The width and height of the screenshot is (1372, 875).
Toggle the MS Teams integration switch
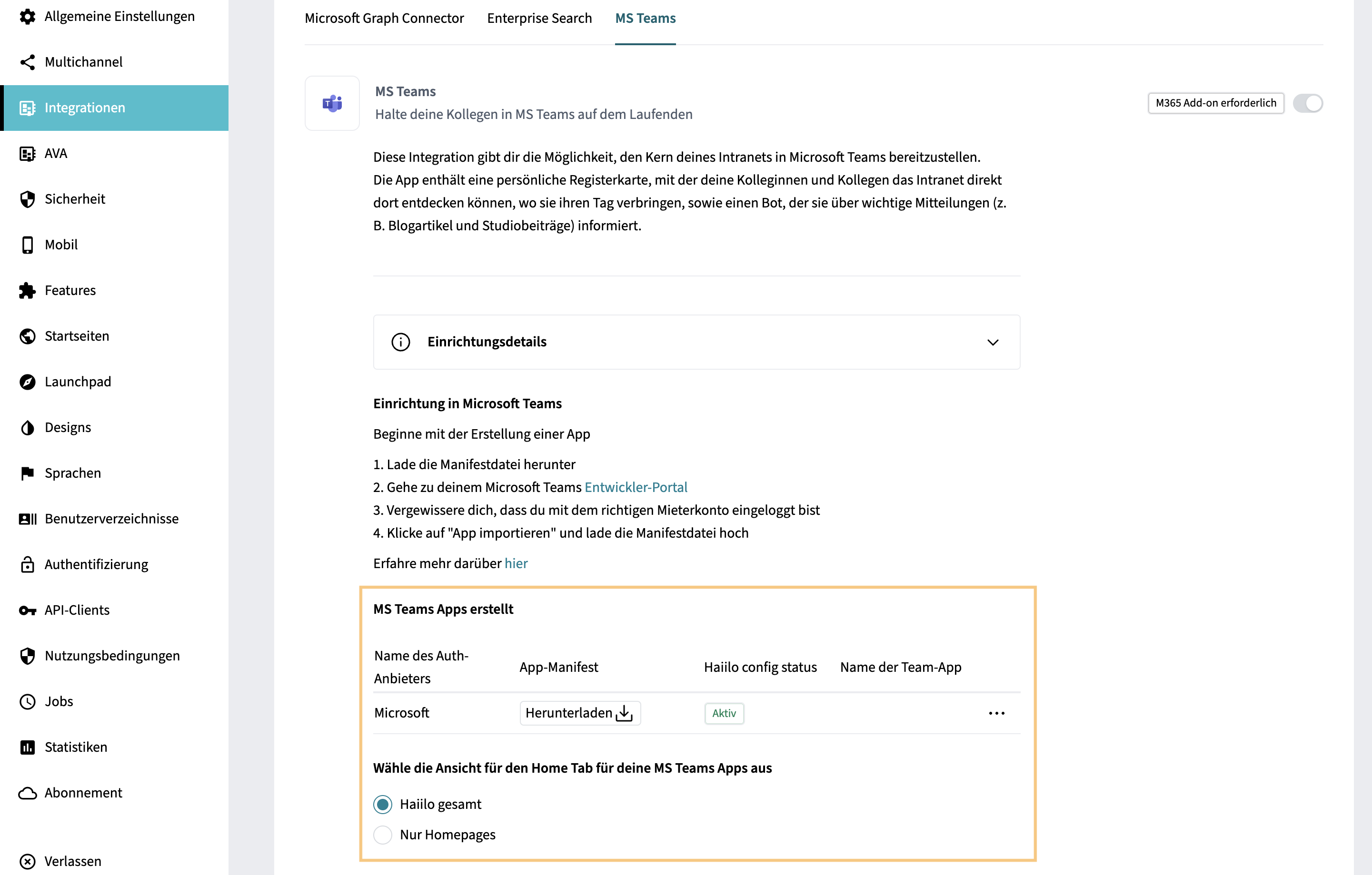[x=1308, y=103]
